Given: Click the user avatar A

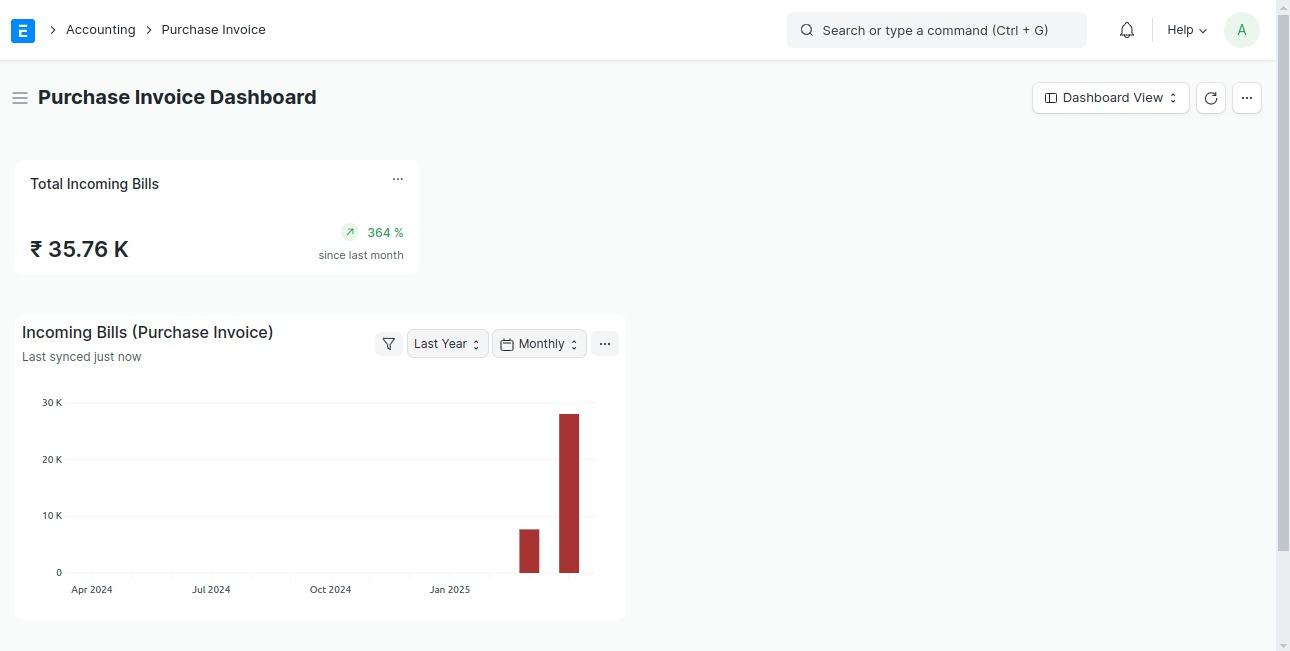Looking at the screenshot, I should (x=1241, y=30).
